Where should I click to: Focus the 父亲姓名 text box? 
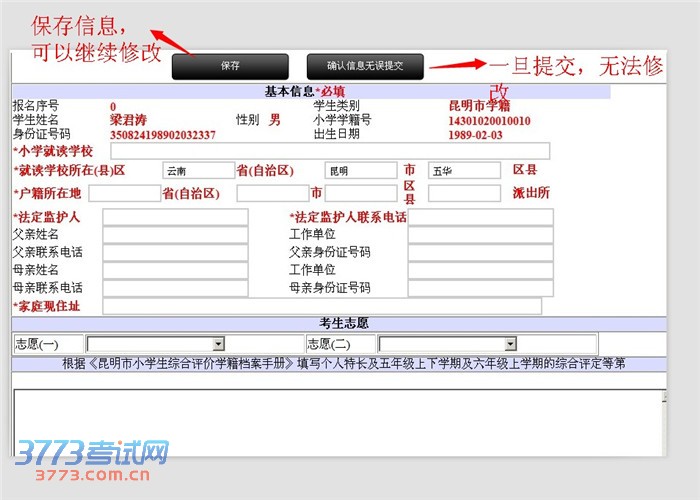(x=175, y=235)
